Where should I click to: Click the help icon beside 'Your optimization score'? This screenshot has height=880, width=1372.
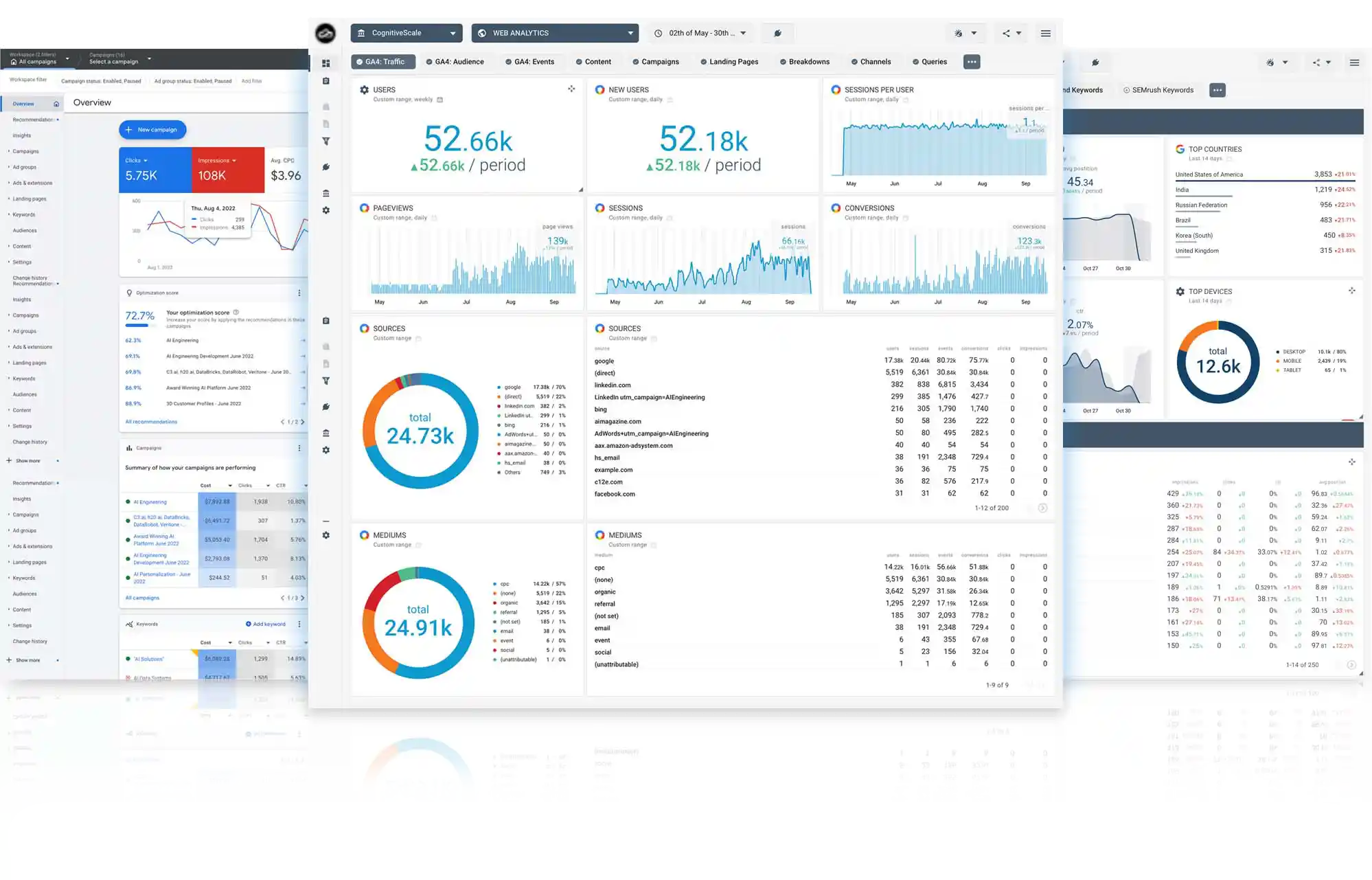click(x=236, y=313)
